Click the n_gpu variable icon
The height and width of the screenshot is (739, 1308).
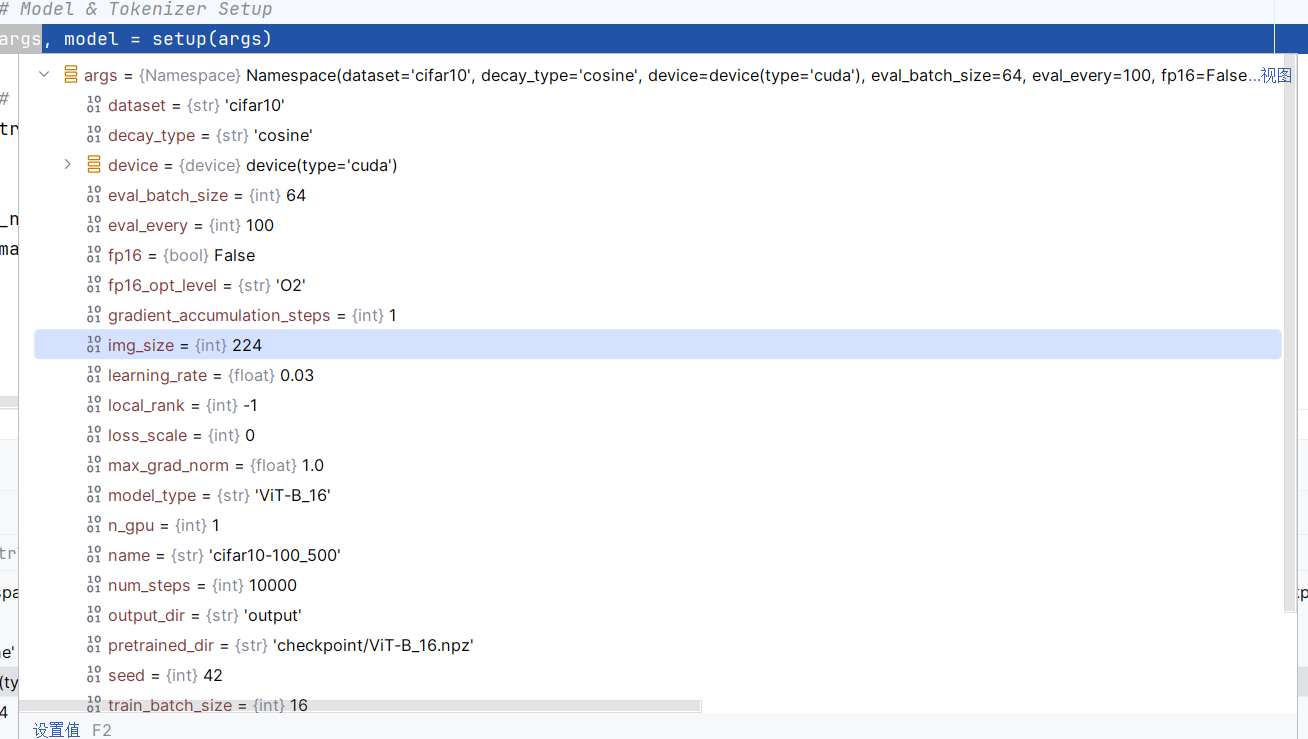[94, 525]
